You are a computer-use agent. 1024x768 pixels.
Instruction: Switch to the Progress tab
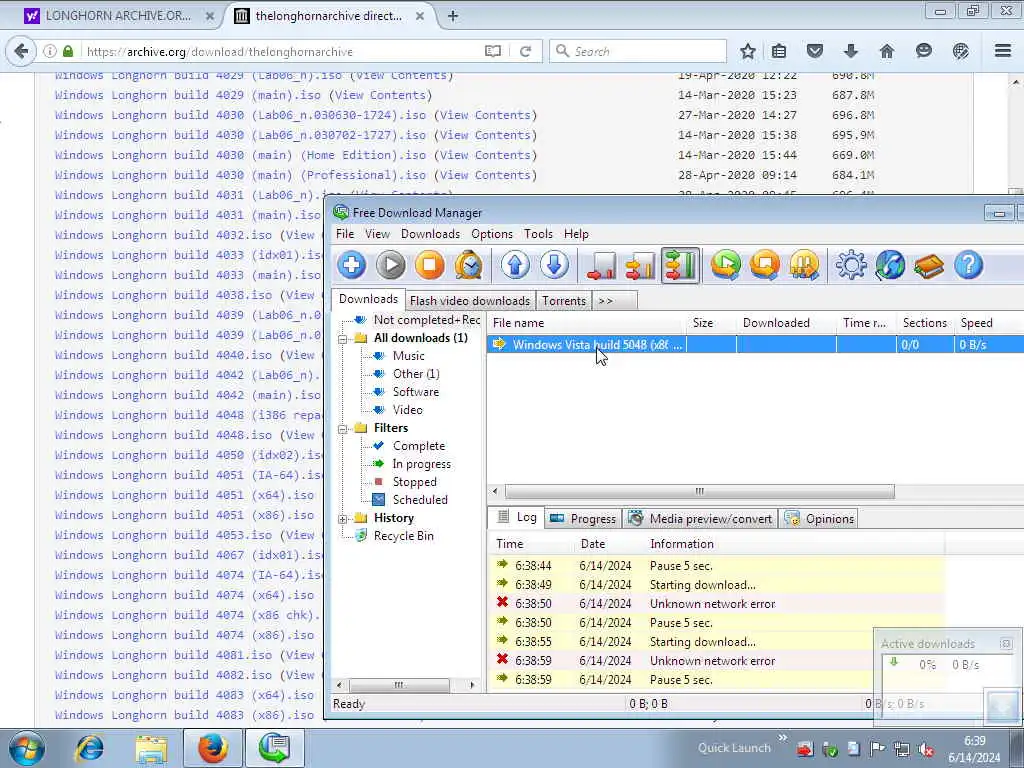tap(583, 519)
